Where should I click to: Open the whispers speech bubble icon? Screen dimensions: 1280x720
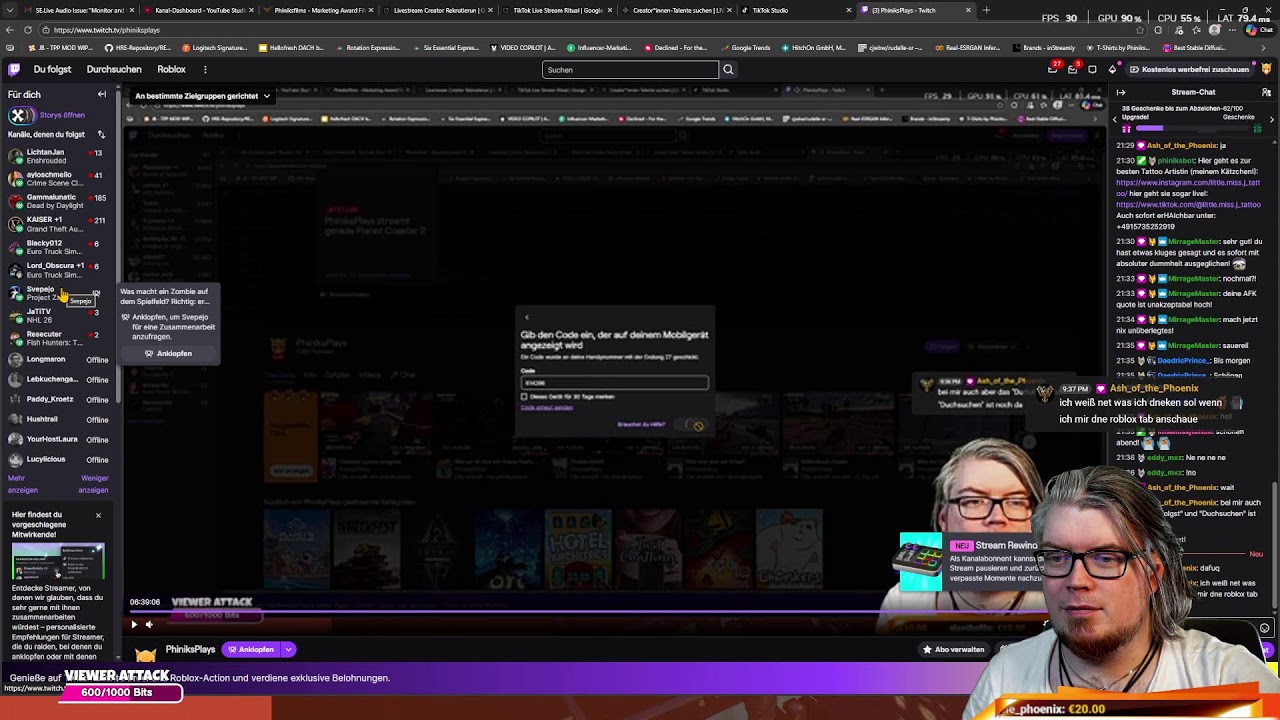(x=1092, y=70)
